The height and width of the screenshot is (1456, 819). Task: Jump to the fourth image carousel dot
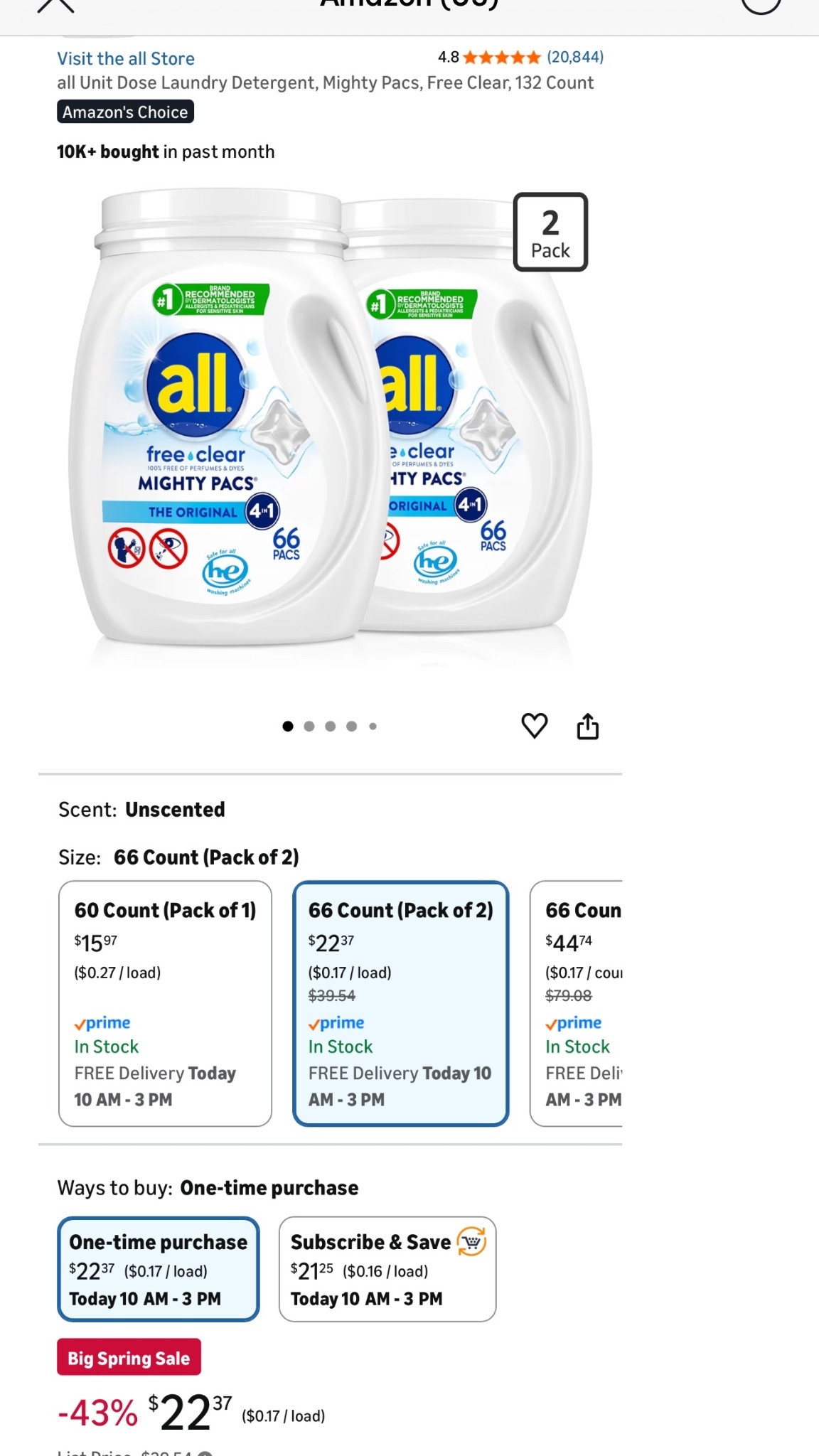tap(351, 727)
